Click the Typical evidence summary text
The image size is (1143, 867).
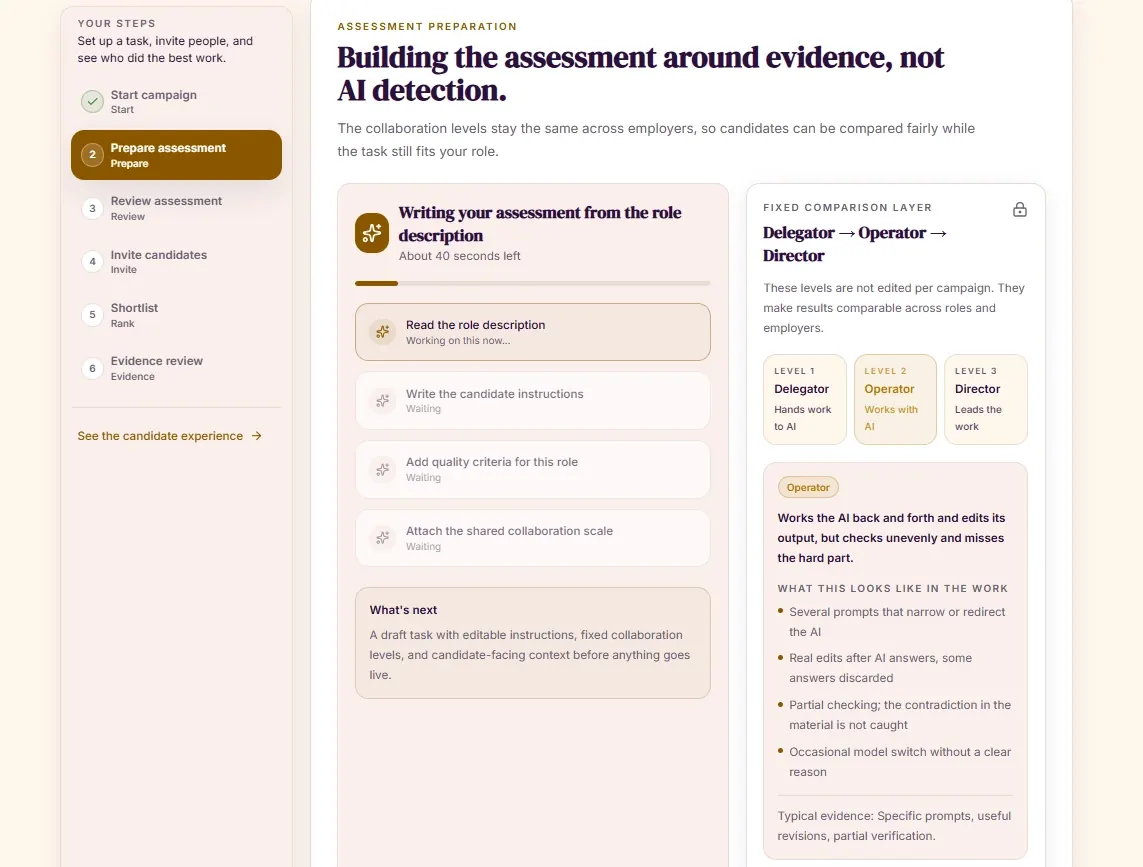pos(894,826)
